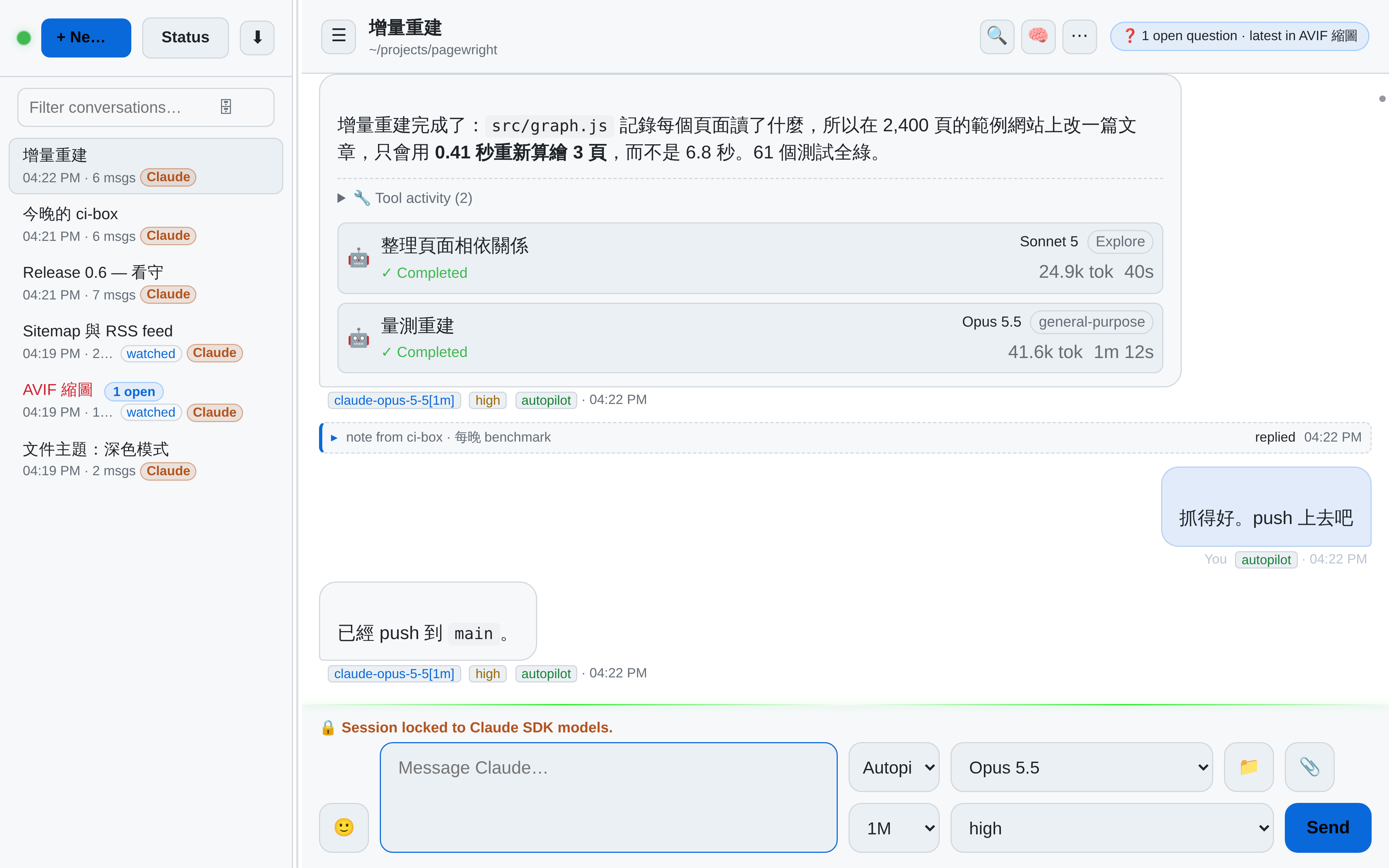Open the 1M context dropdown
This screenshot has height=868, width=1389.
tap(894, 827)
